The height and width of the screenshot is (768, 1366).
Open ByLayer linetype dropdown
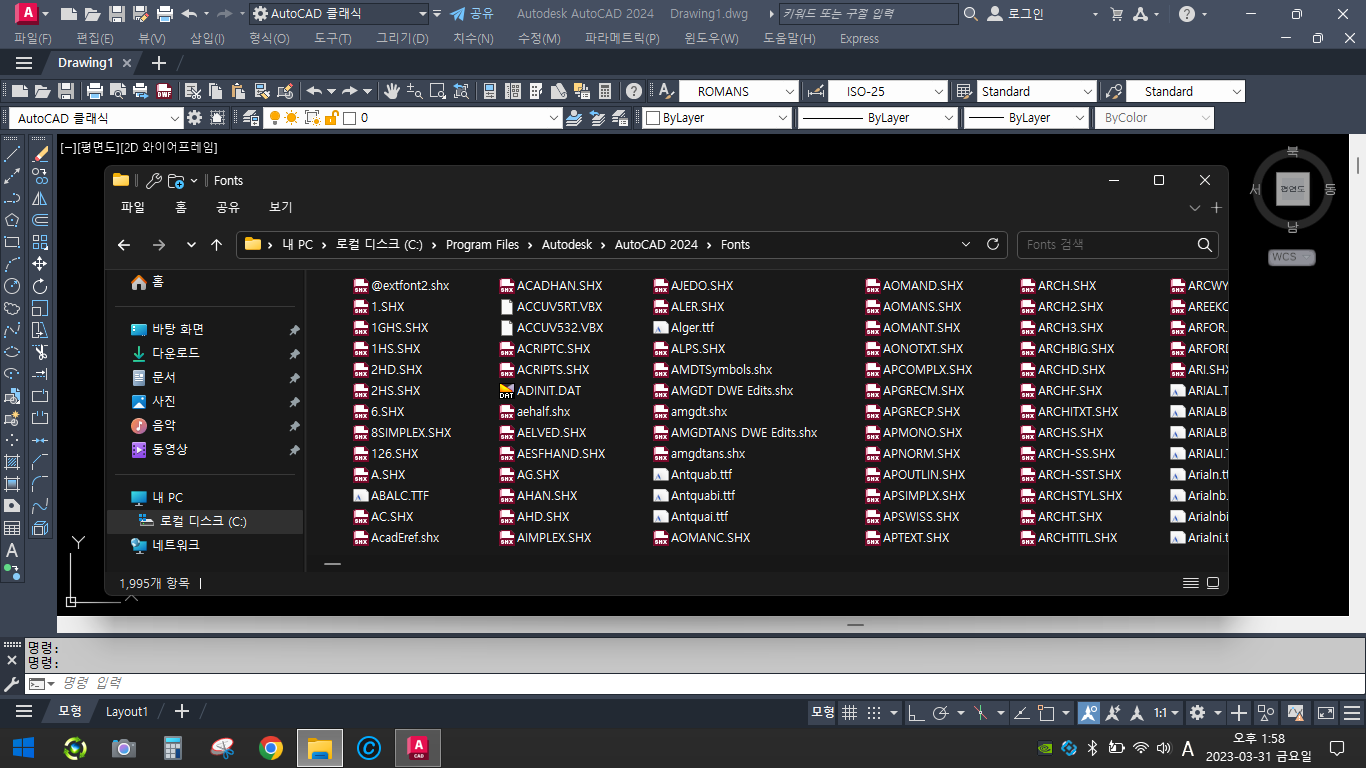(949, 118)
